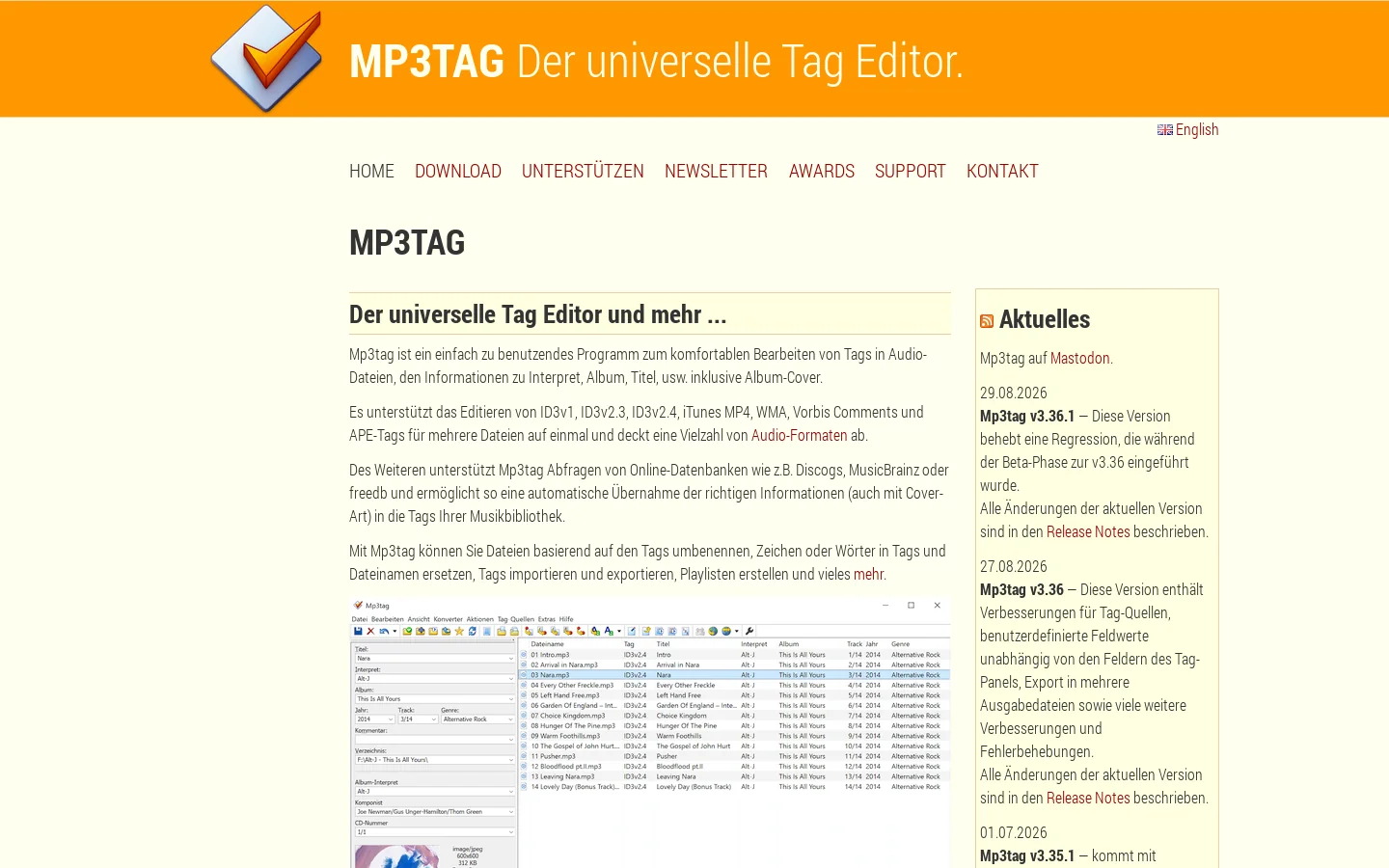Click the 'Mp3tag v3.35.1' release title
The width and height of the screenshot is (1389, 868).
(1027, 856)
